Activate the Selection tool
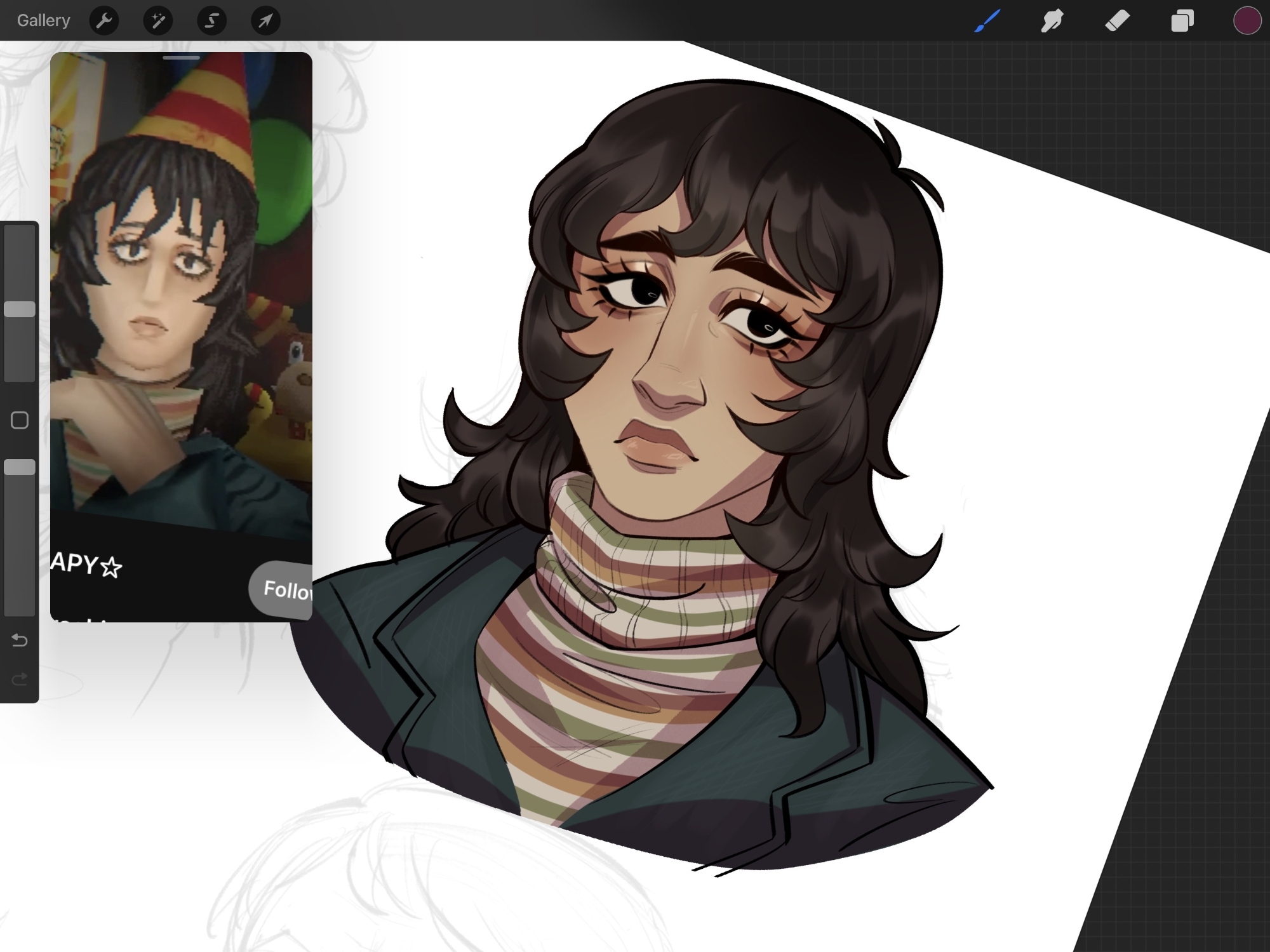The width and height of the screenshot is (1270, 952). (x=211, y=21)
